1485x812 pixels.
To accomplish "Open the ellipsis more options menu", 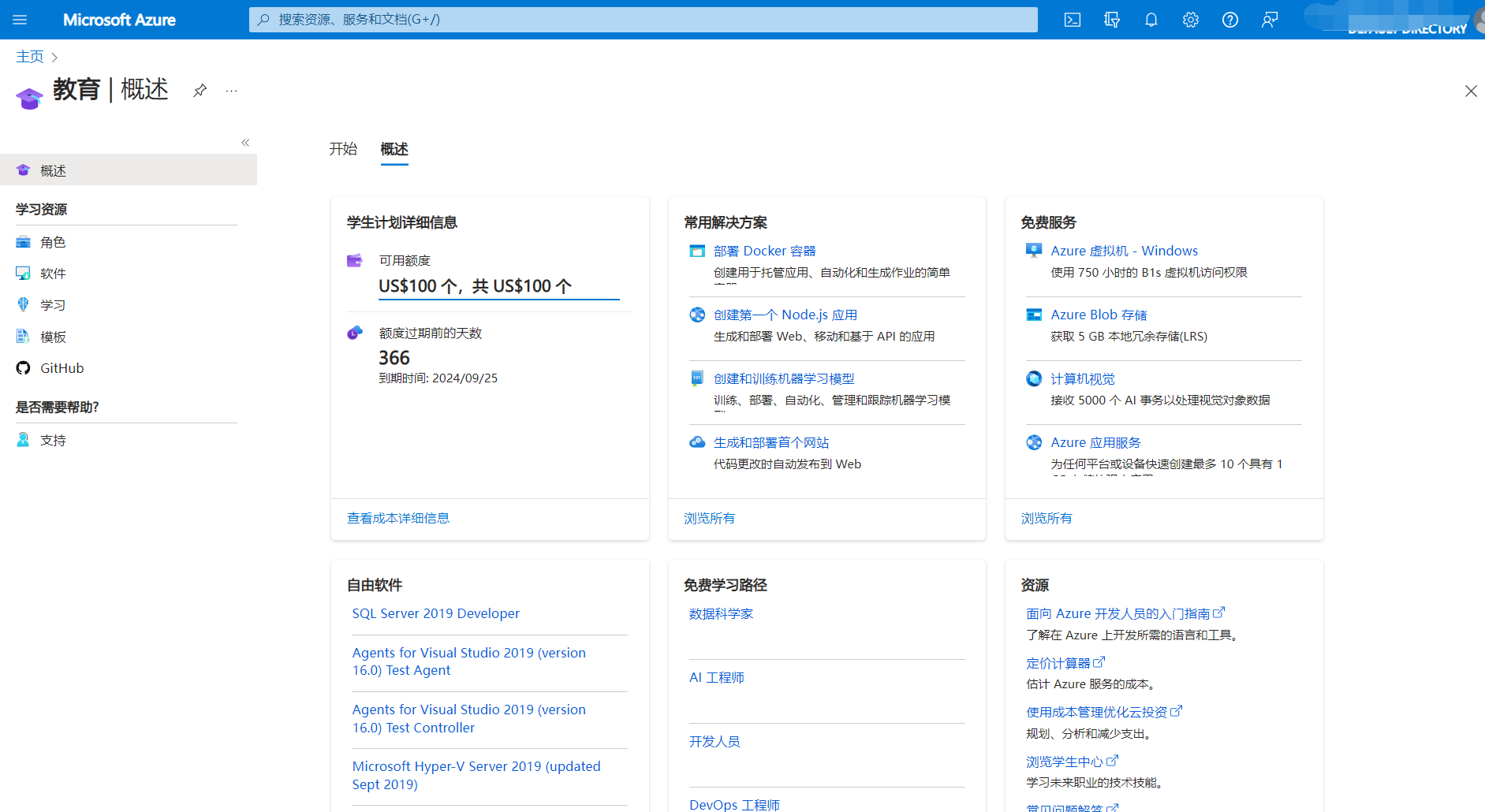I will 231,91.
